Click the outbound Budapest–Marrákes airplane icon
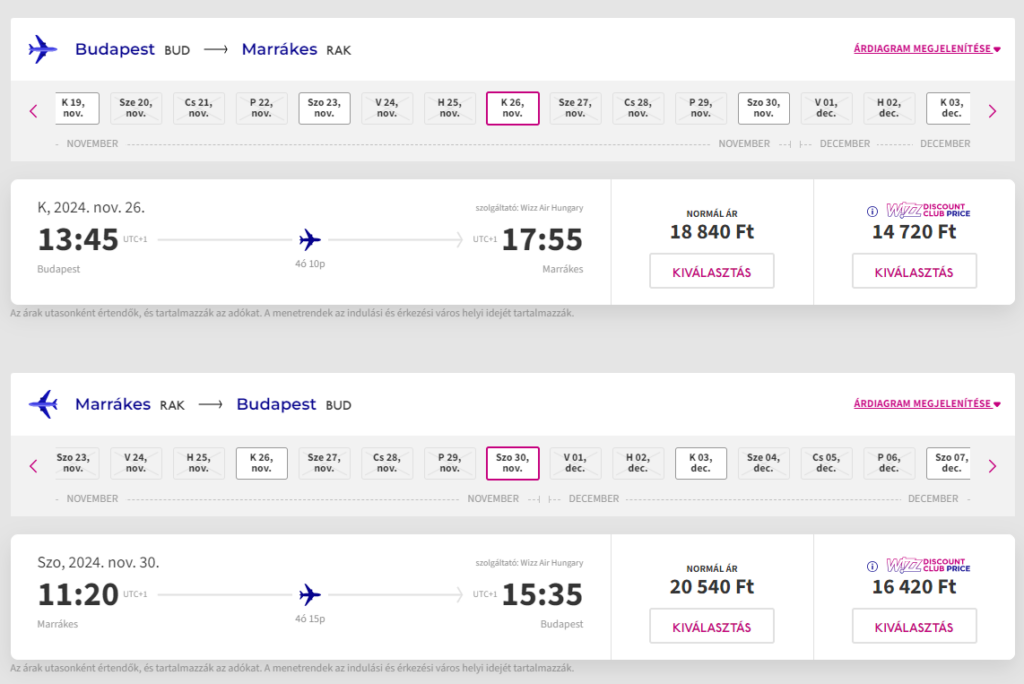1024x684 pixels. [43, 49]
